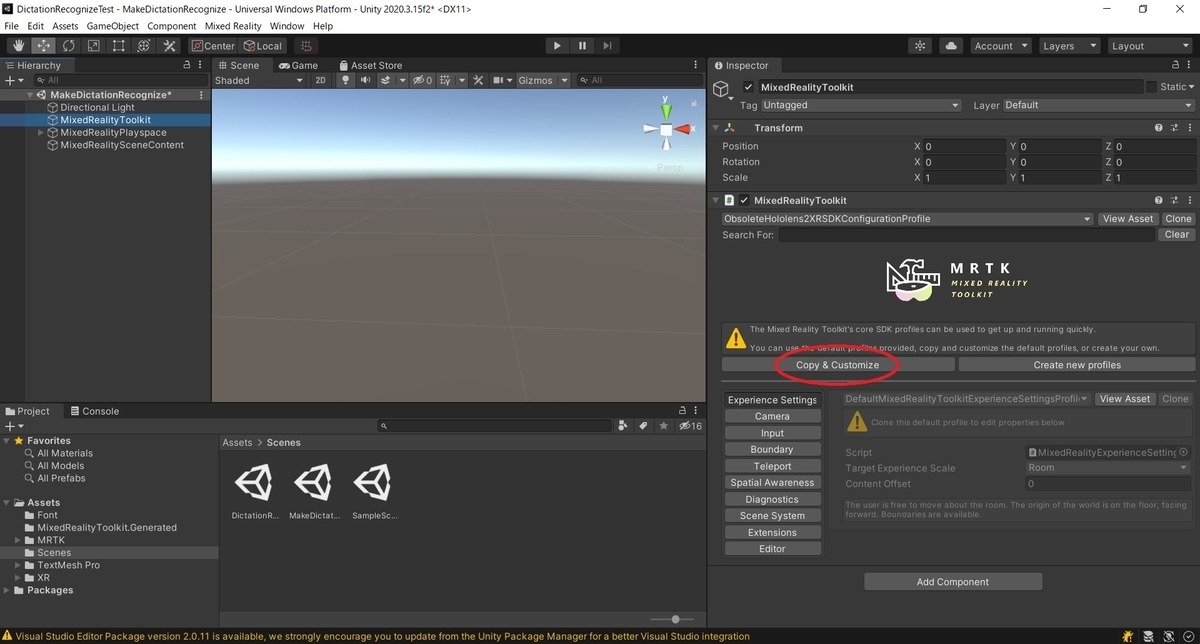Screen dimensions: 1200x644
Task: Click Copy & Customize button
Action: [837, 365]
